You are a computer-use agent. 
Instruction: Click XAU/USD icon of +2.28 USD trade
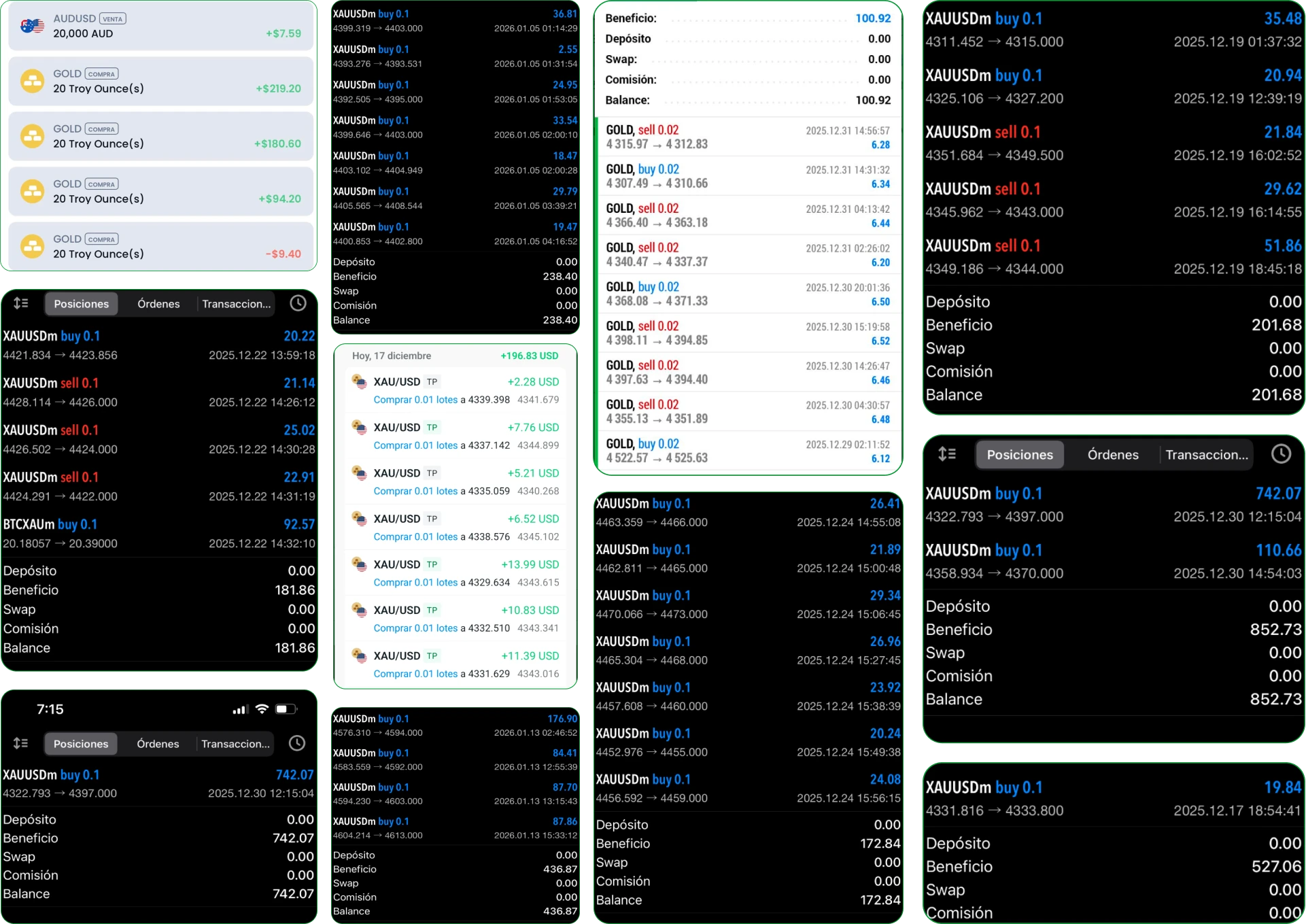tap(359, 382)
